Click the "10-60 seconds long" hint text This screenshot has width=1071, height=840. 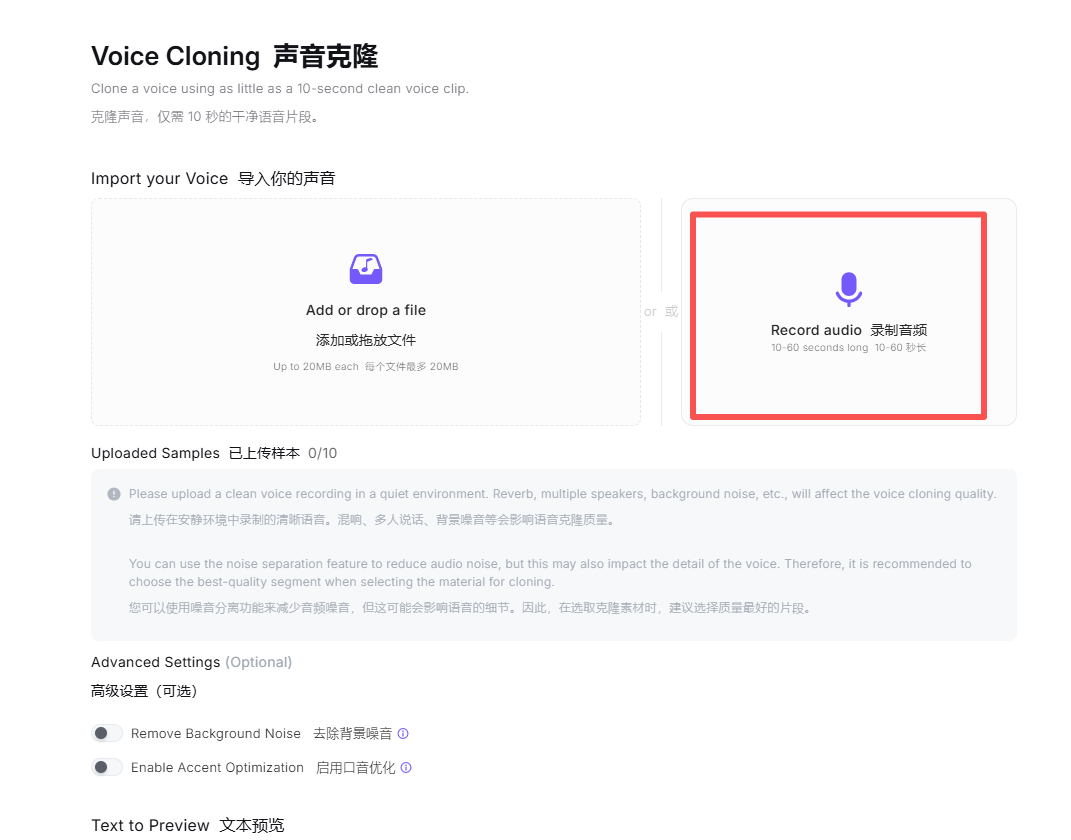point(819,348)
